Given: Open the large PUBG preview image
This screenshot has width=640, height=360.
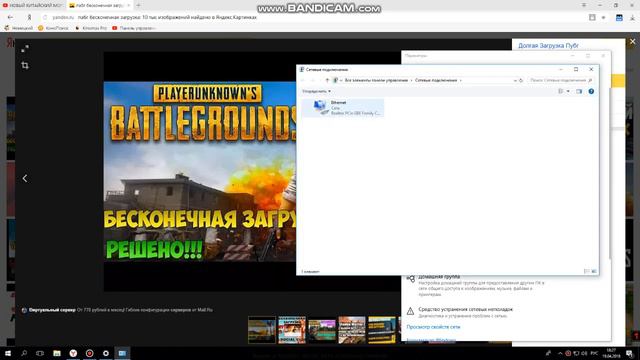Looking at the screenshot, I should [200, 171].
